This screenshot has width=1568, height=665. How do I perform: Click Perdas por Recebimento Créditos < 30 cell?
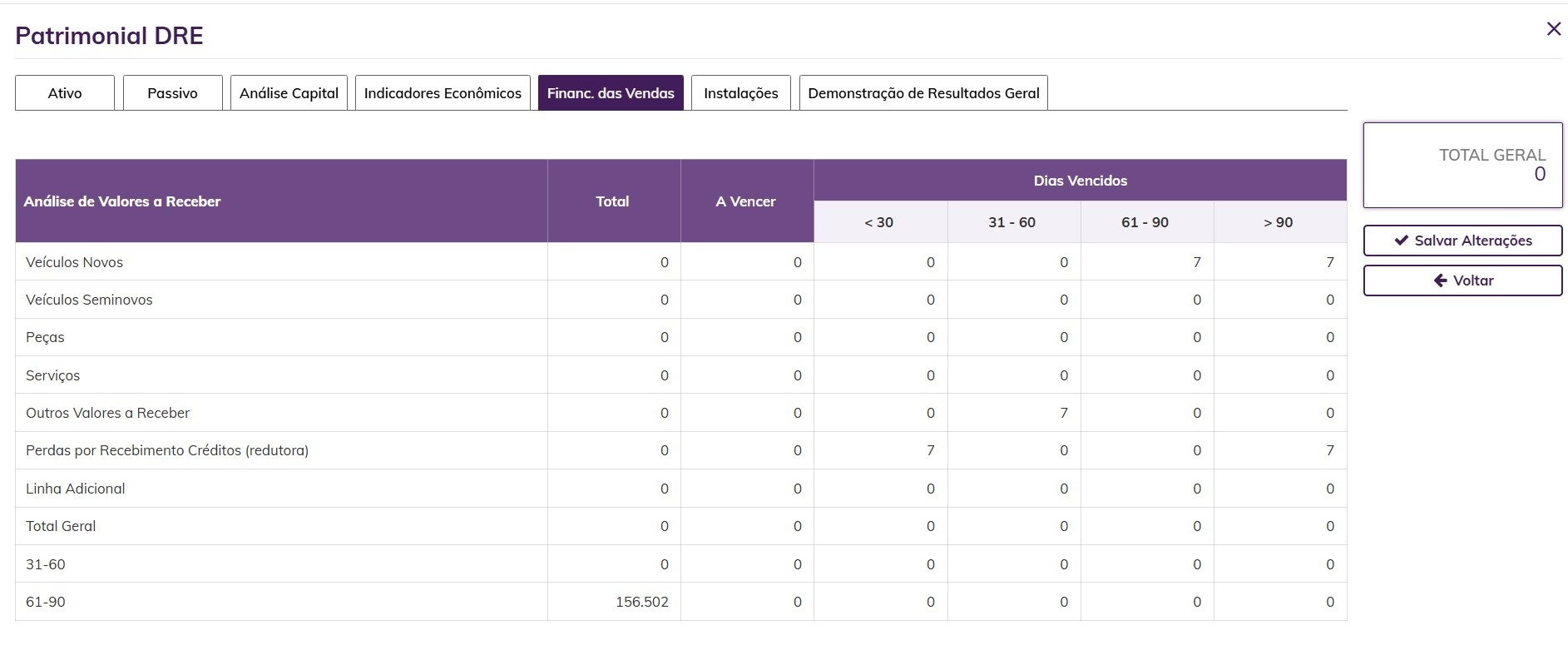(x=881, y=450)
